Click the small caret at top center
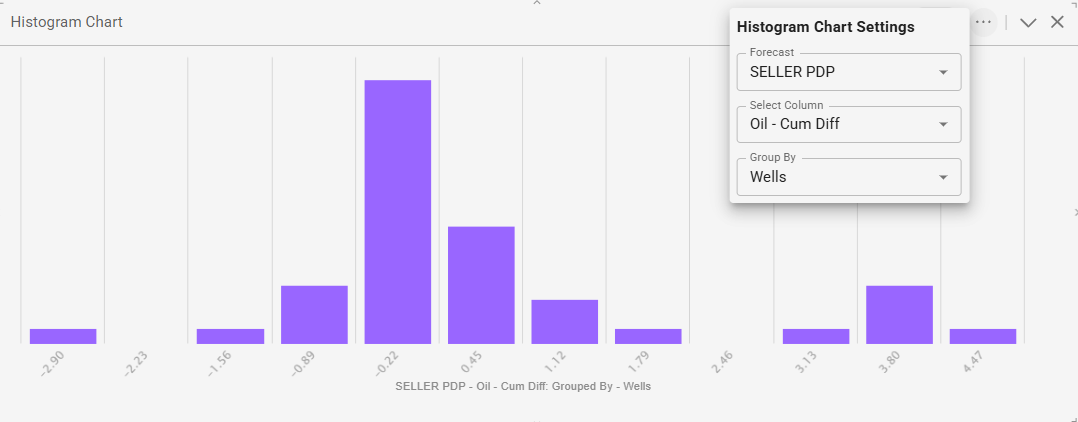This screenshot has width=1078, height=422. (x=537, y=4)
